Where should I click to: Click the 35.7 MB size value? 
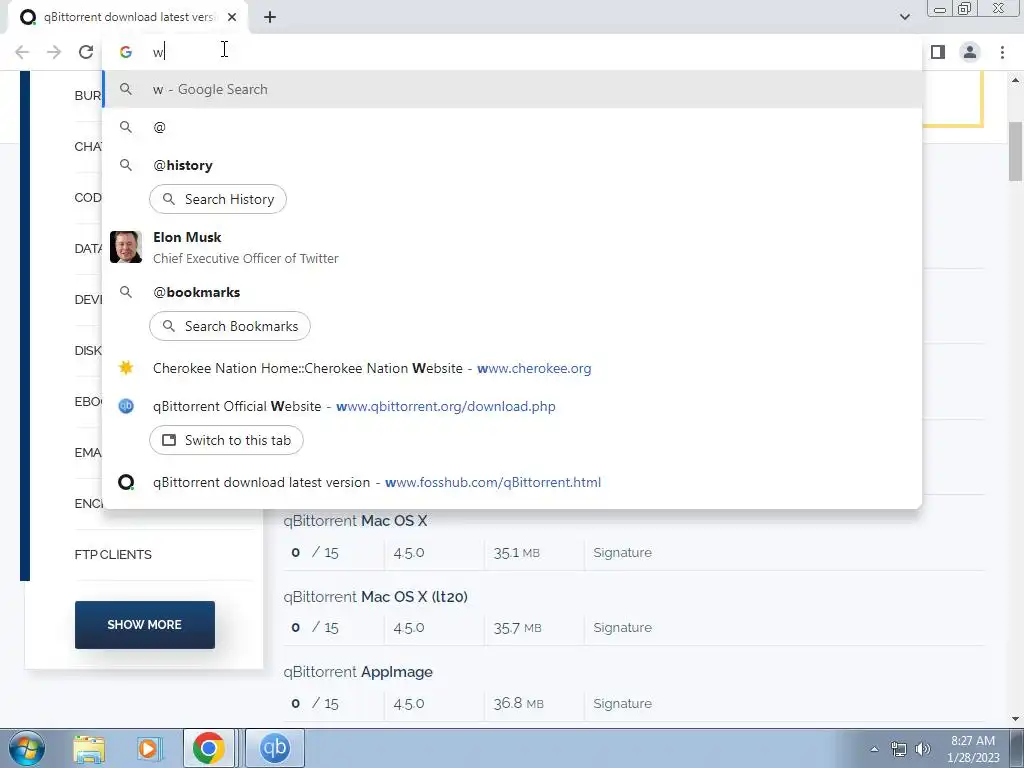pos(517,628)
